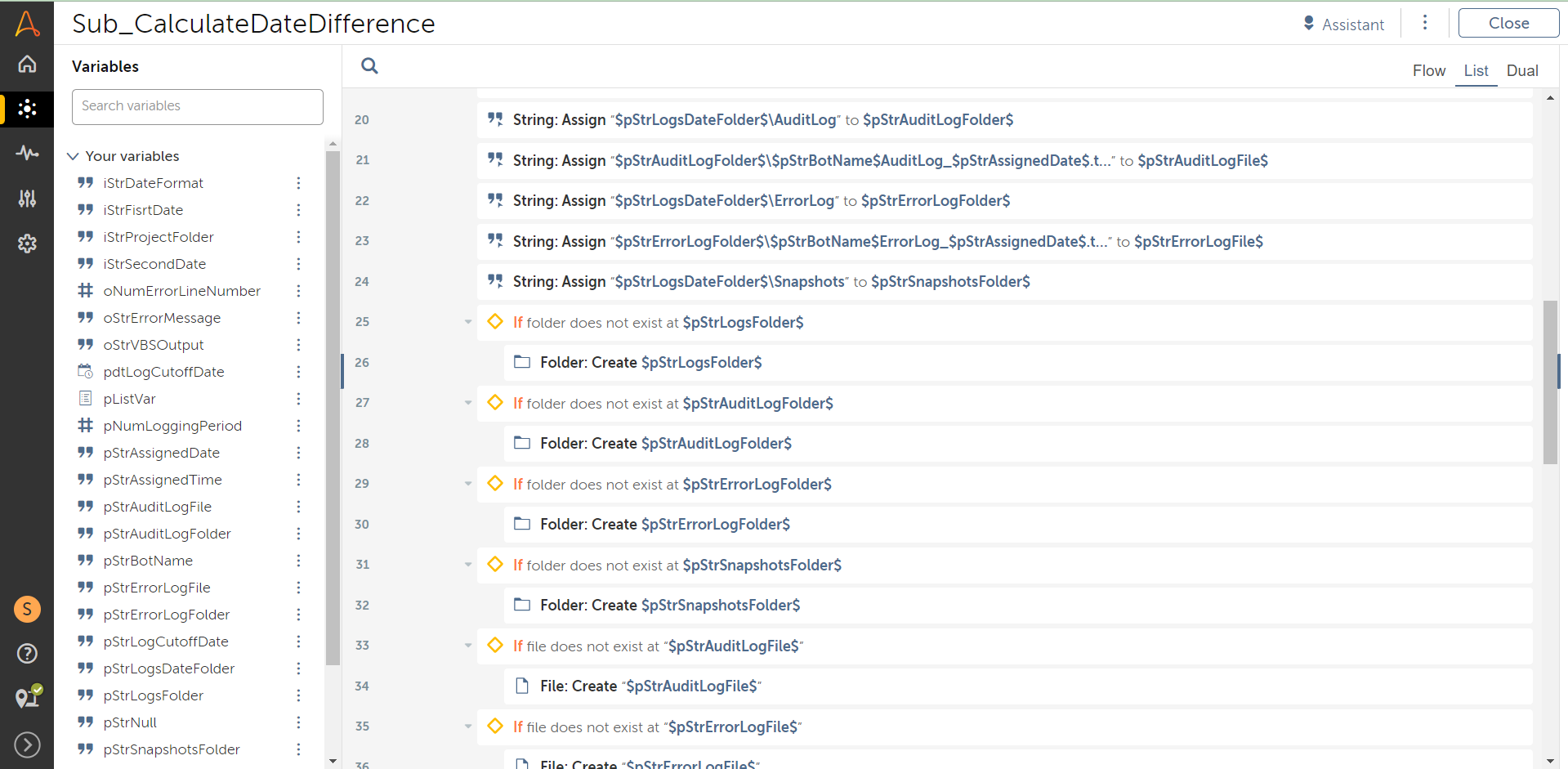The height and width of the screenshot is (769, 1568).
Task: Click the search magnifier above the action list
Action: (369, 66)
